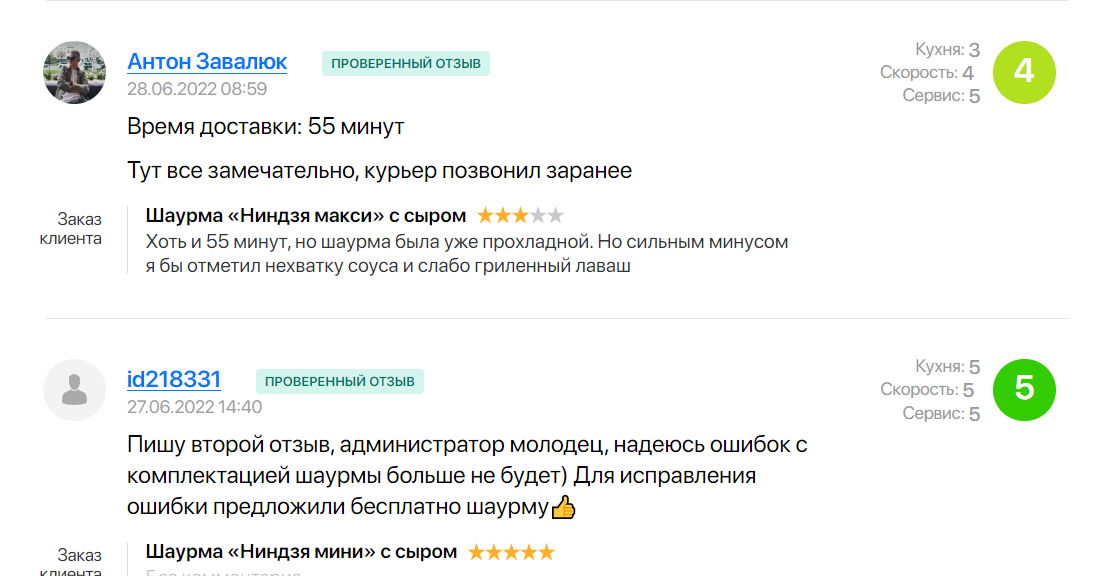Open Антон Завалюк's profile link

pos(207,61)
